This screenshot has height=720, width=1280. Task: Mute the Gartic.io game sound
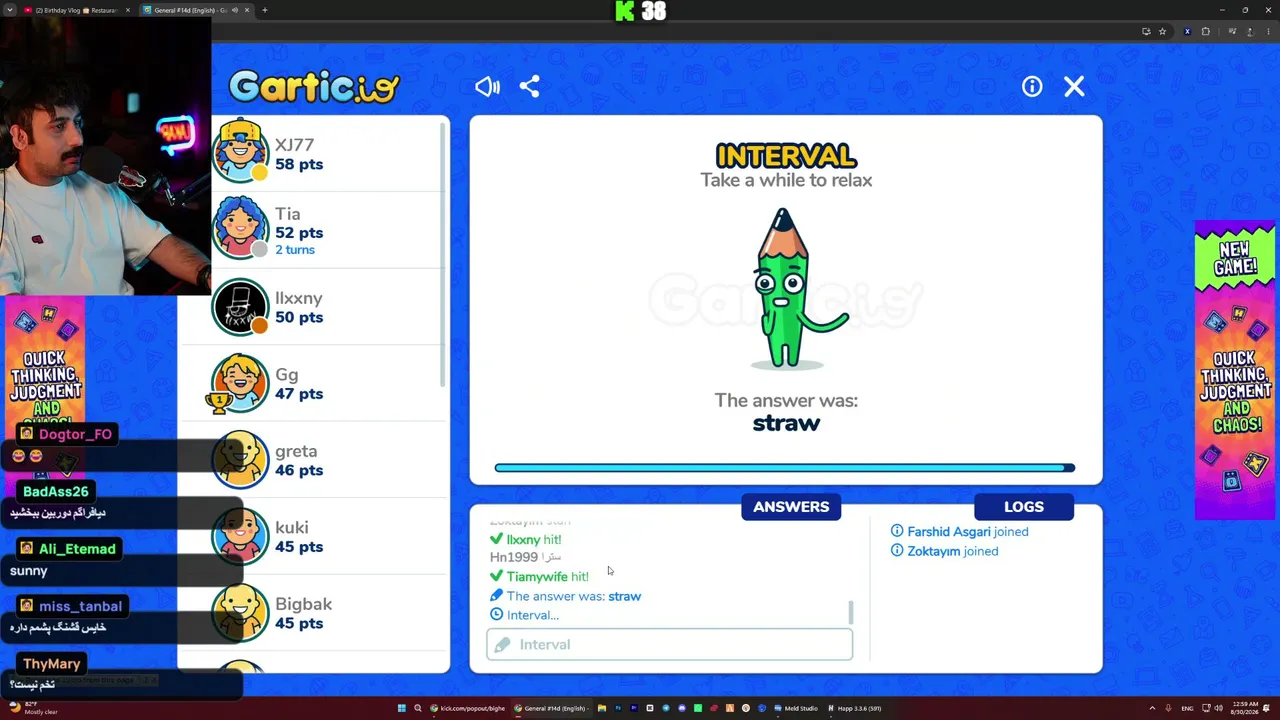tap(487, 87)
